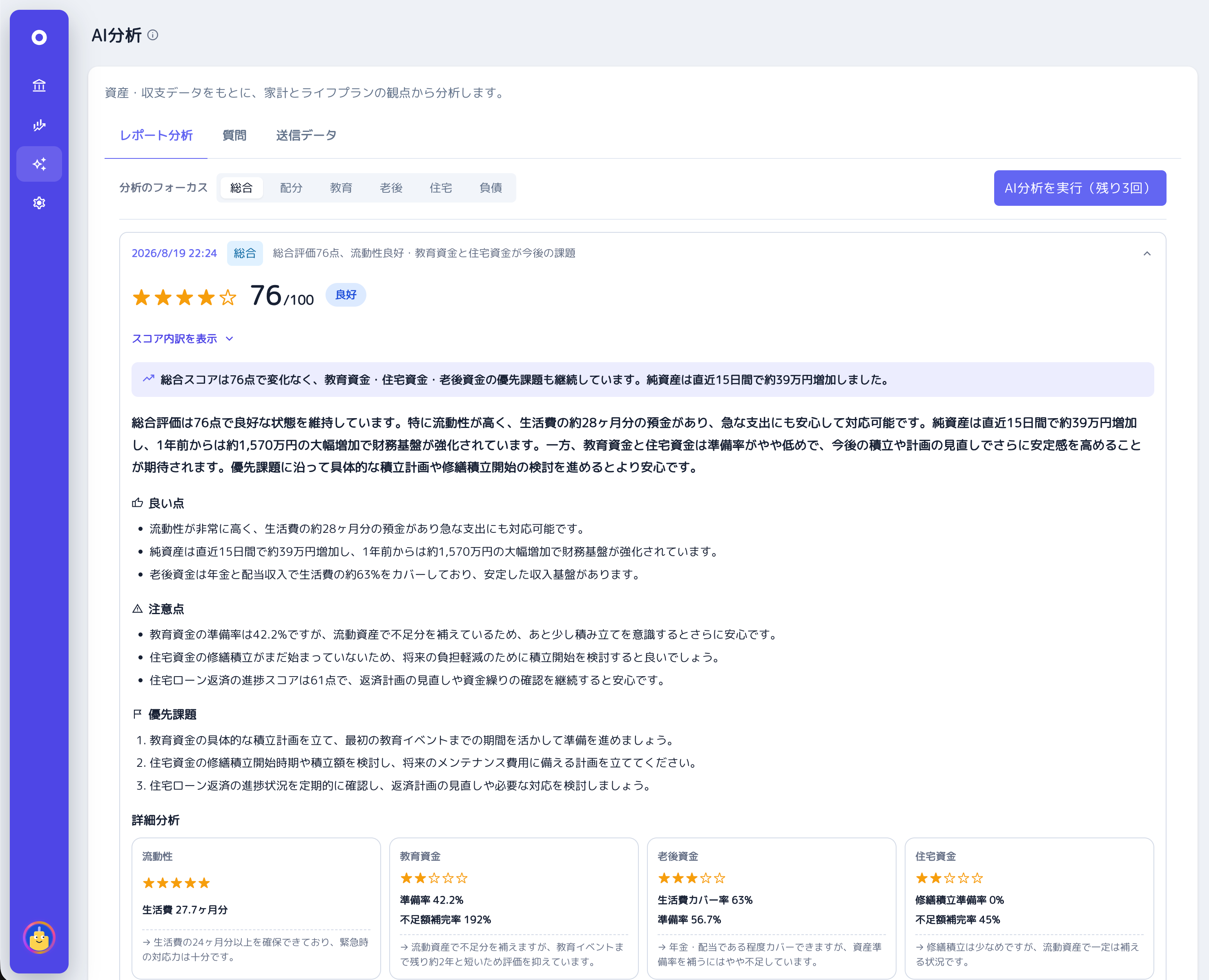Screen dimensions: 1209x980
Task: Click the 教育資金 detail card title
Action: [x=420, y=856]
